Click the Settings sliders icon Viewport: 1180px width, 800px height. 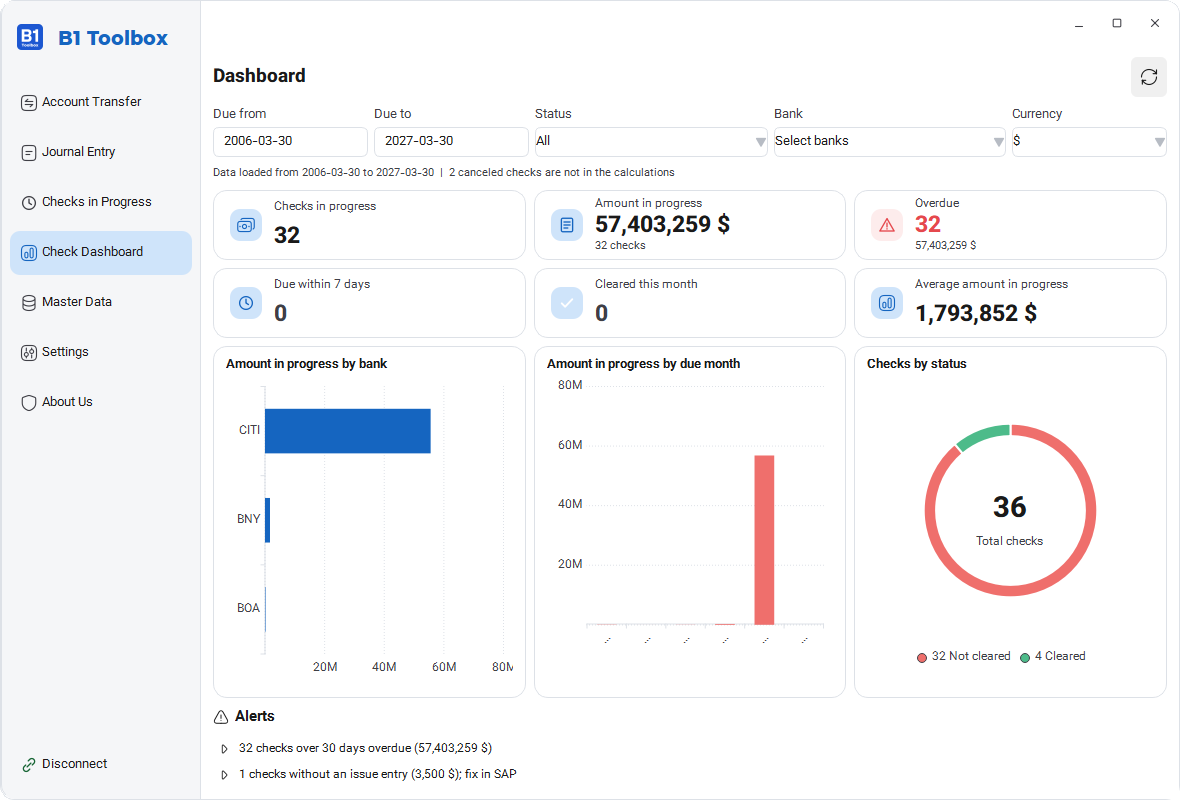click(29, 352)
